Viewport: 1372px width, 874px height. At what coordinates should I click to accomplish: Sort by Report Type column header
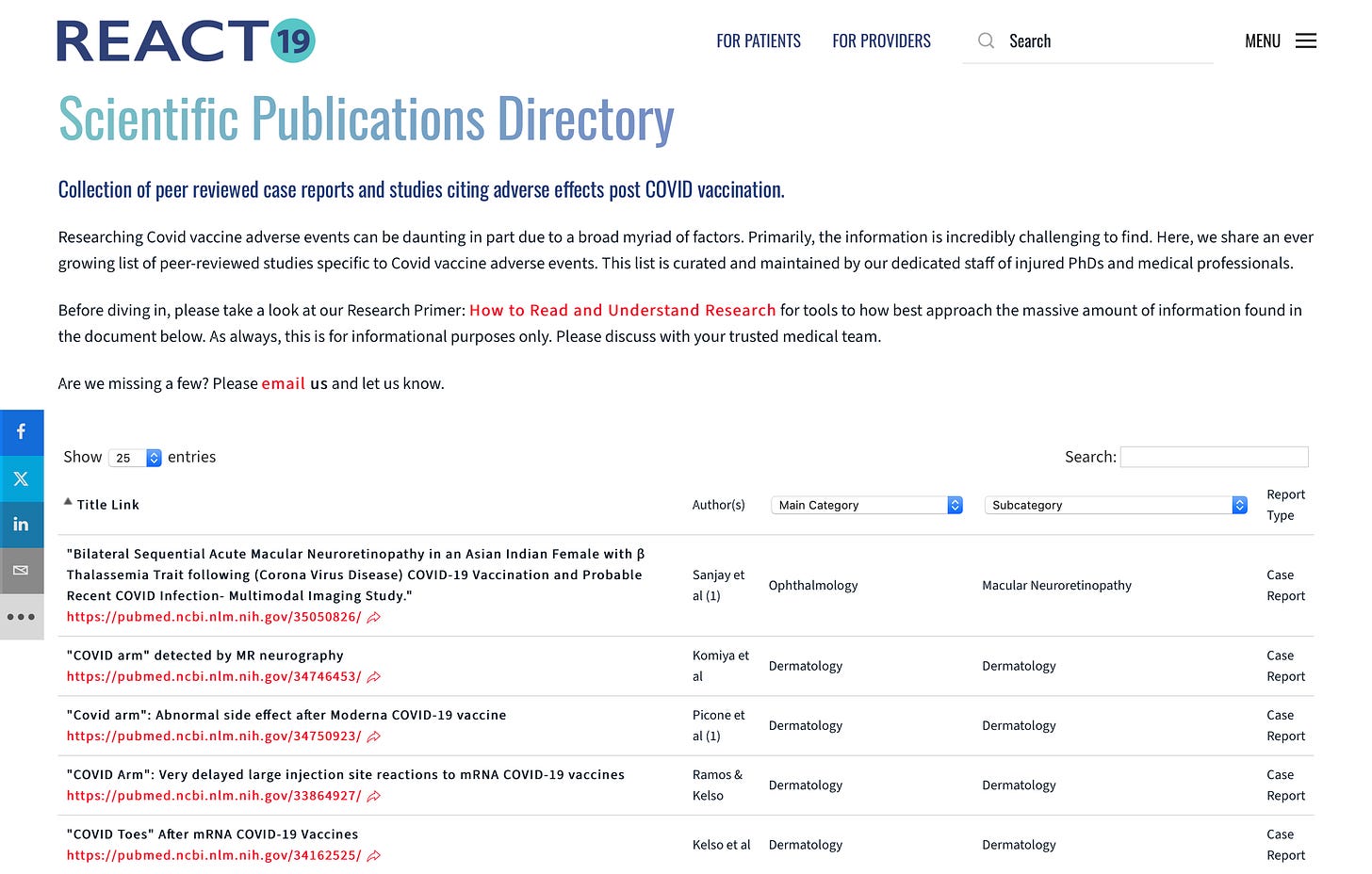1285,505
